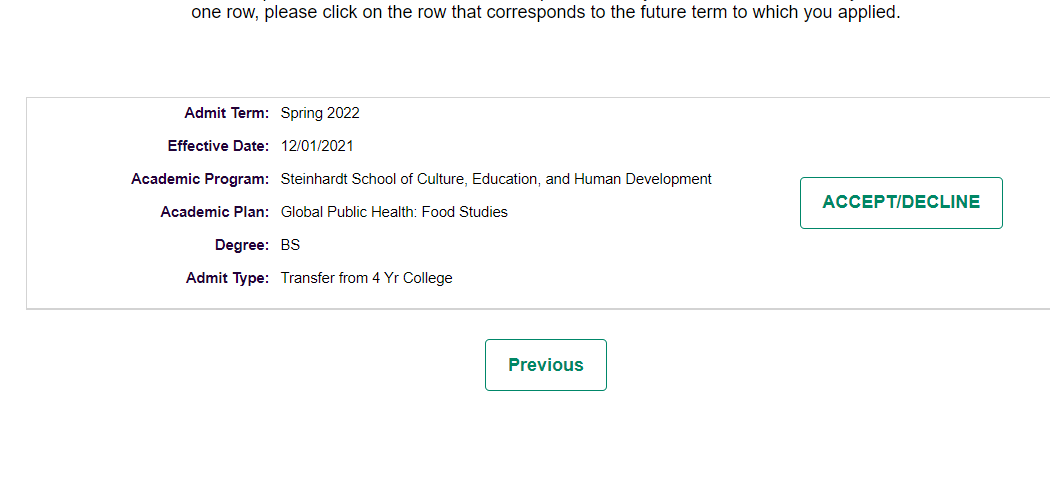Click the Admit Term label
This screenshot has width=1050, height=492.
tap(227, 113)
